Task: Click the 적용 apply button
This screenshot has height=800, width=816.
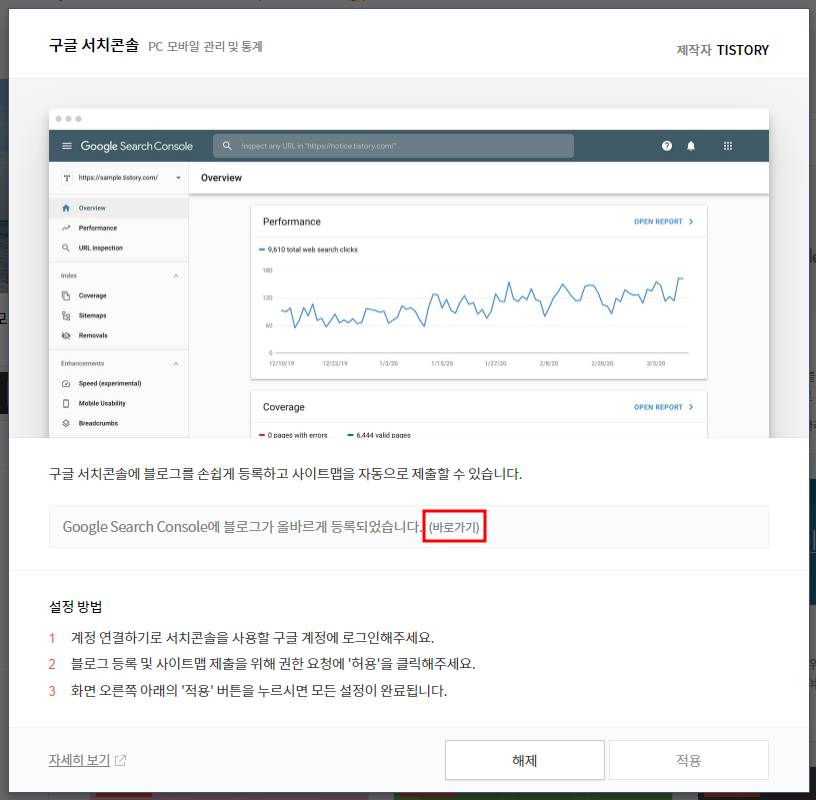Action: click(688, 760)
